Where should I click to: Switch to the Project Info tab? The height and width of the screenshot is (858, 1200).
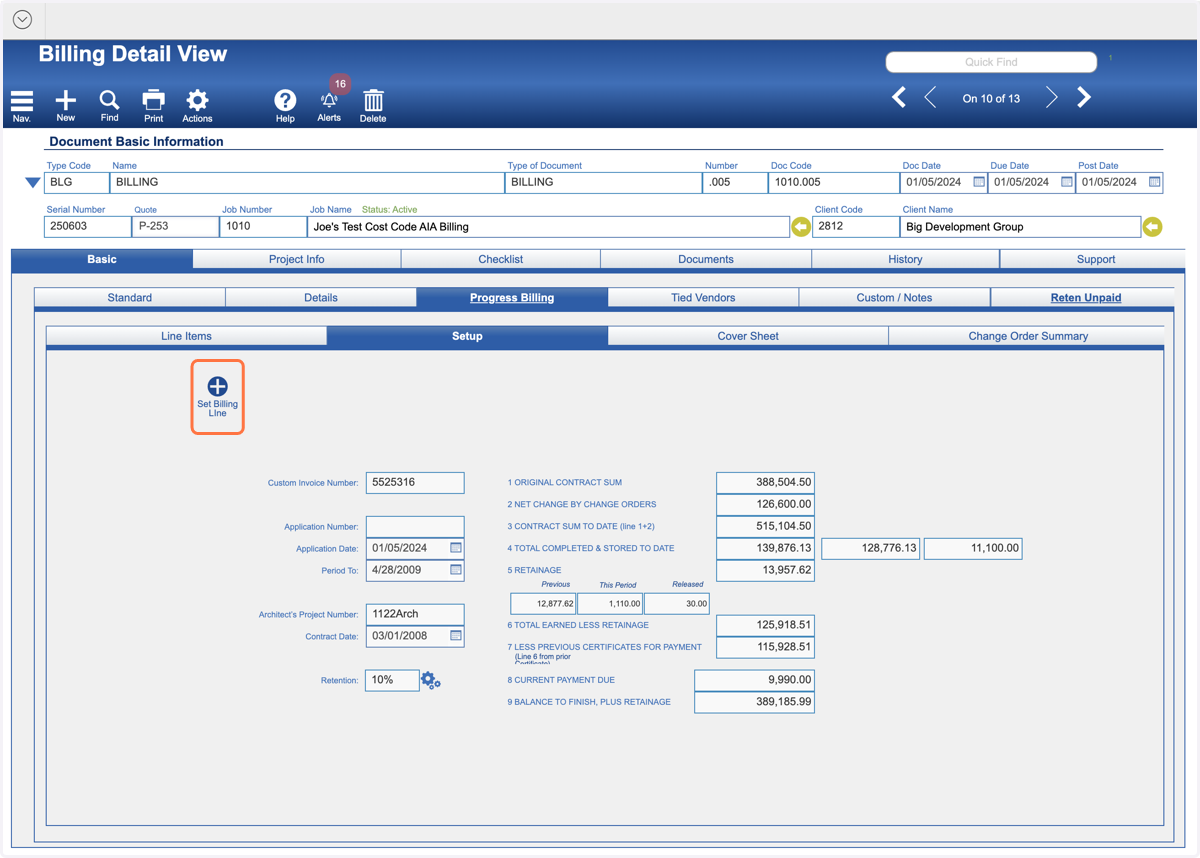click(296, 259)
